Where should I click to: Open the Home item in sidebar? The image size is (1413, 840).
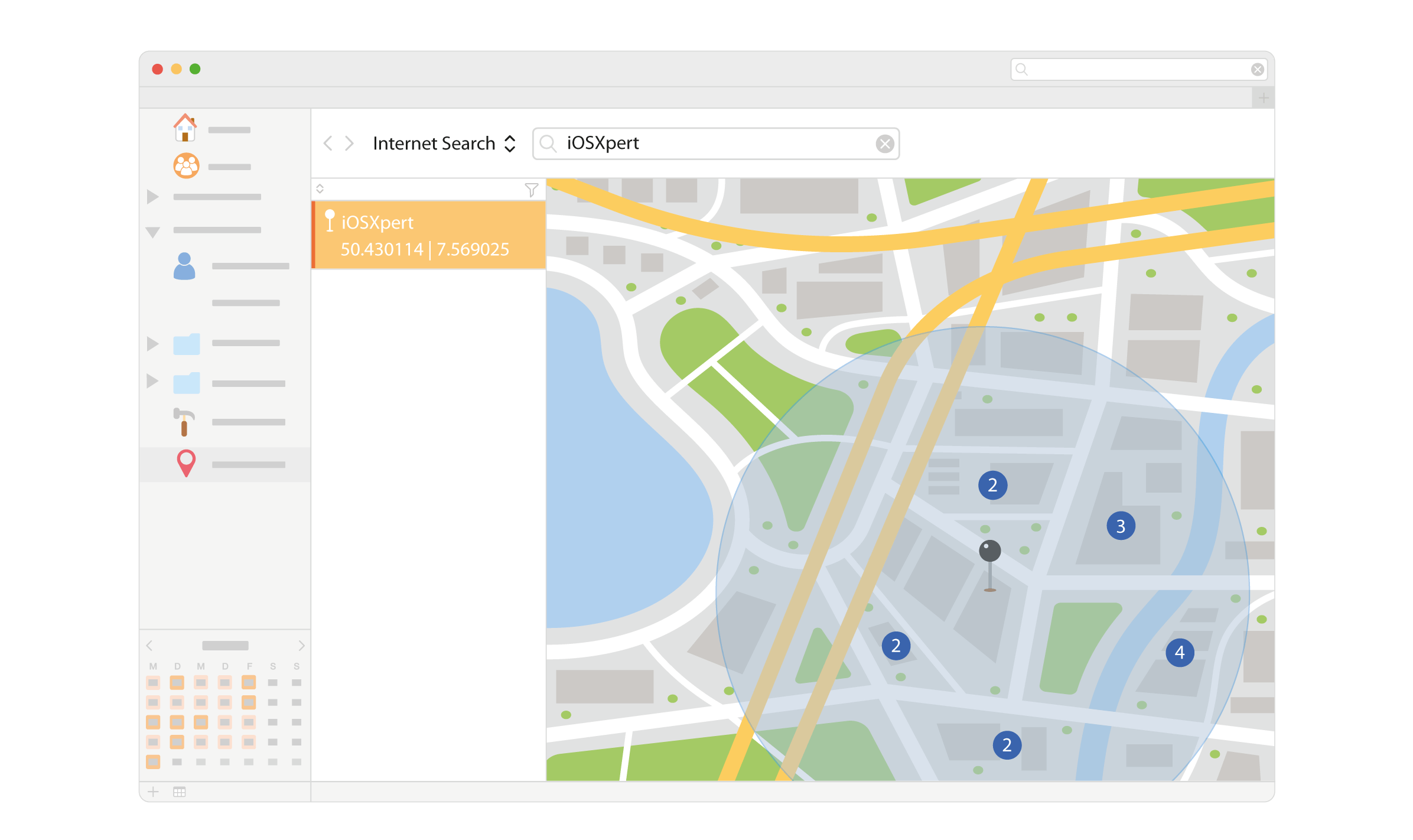point(185,128)
